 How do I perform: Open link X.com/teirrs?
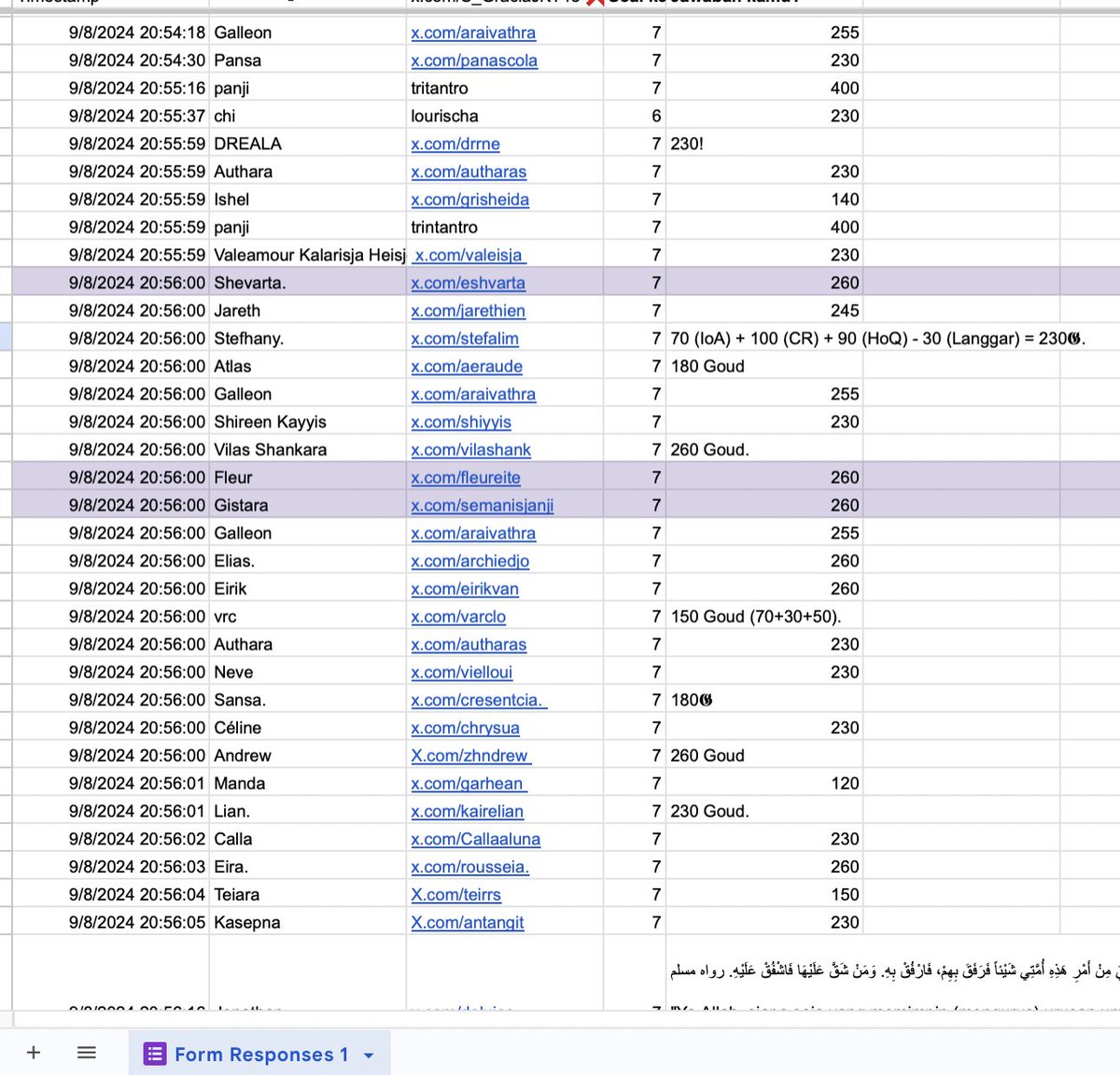(455, 895)
